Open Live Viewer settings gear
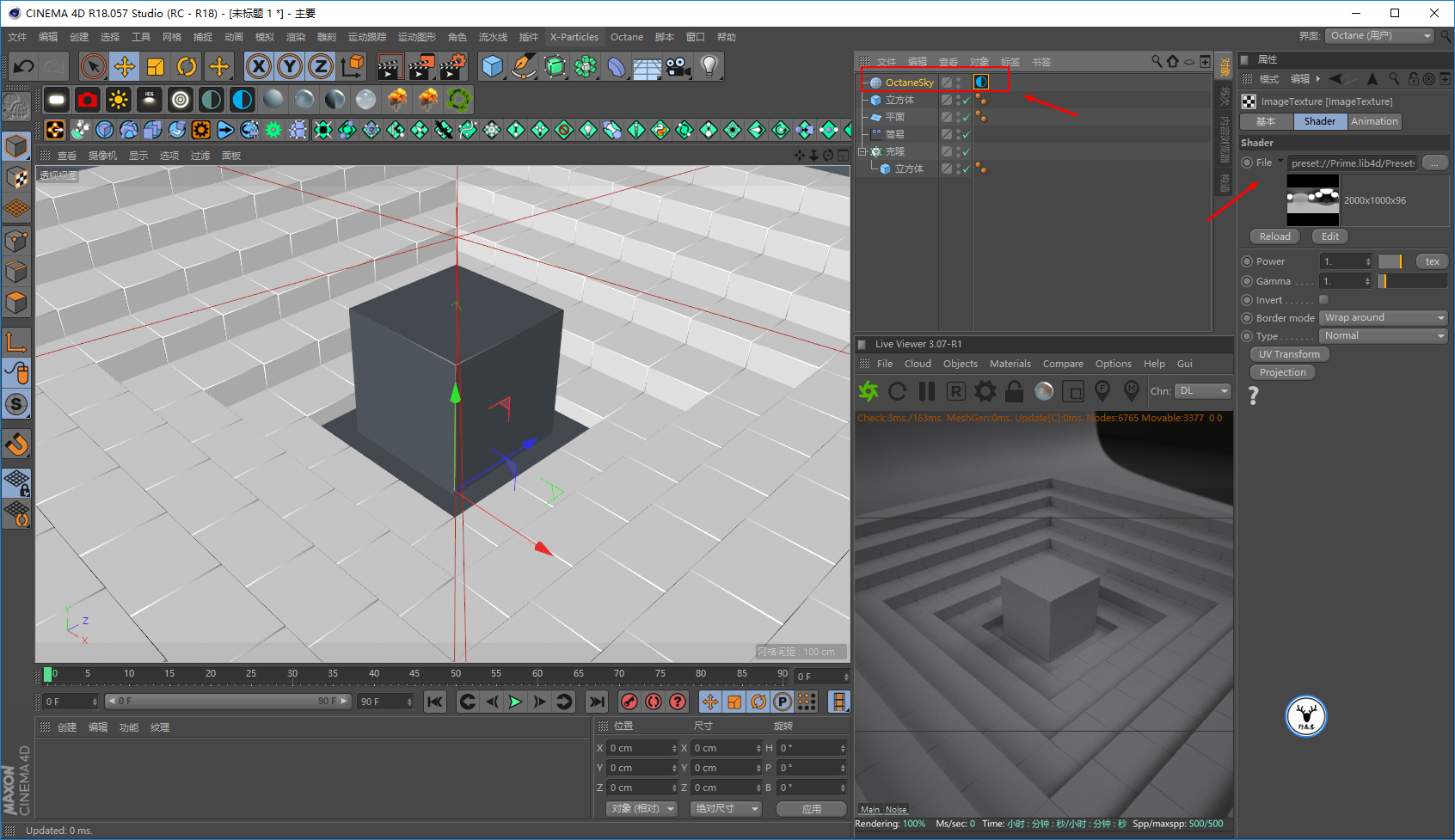The image size is (1455, 840). [x=985, y=391]
